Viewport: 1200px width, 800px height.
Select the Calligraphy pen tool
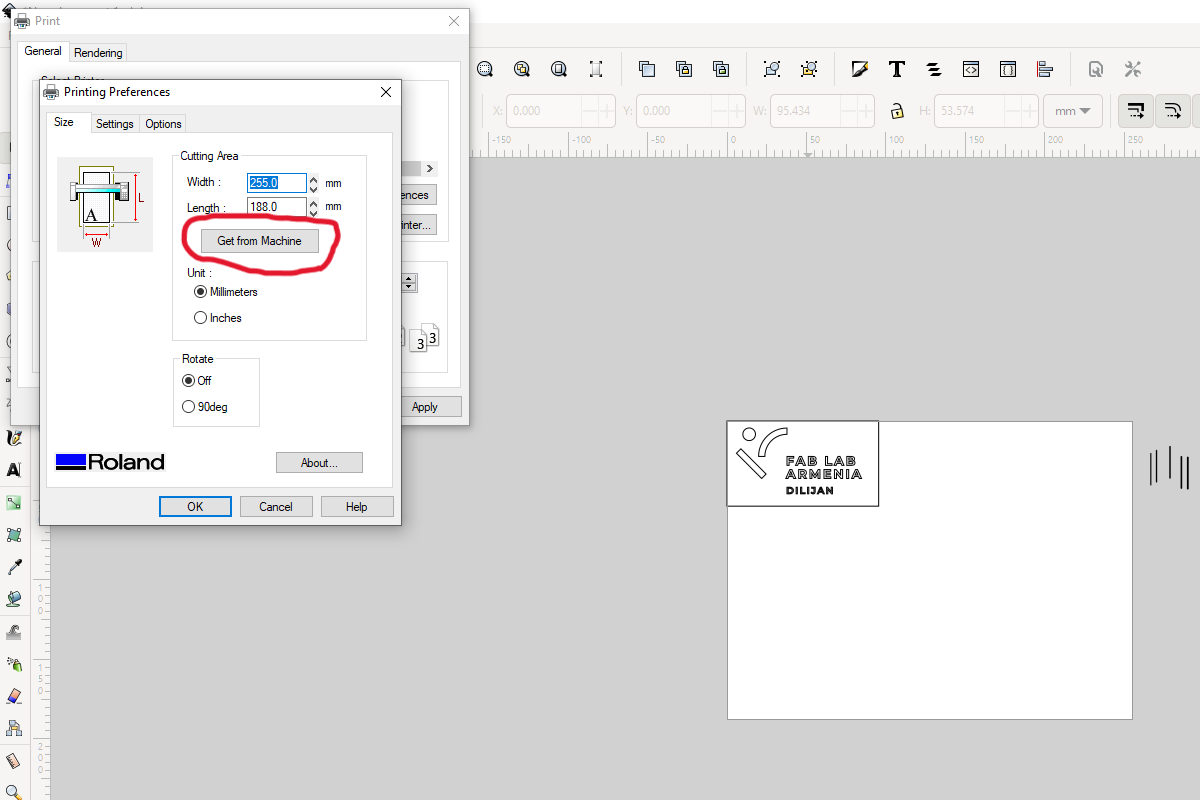tap(14, 438)
